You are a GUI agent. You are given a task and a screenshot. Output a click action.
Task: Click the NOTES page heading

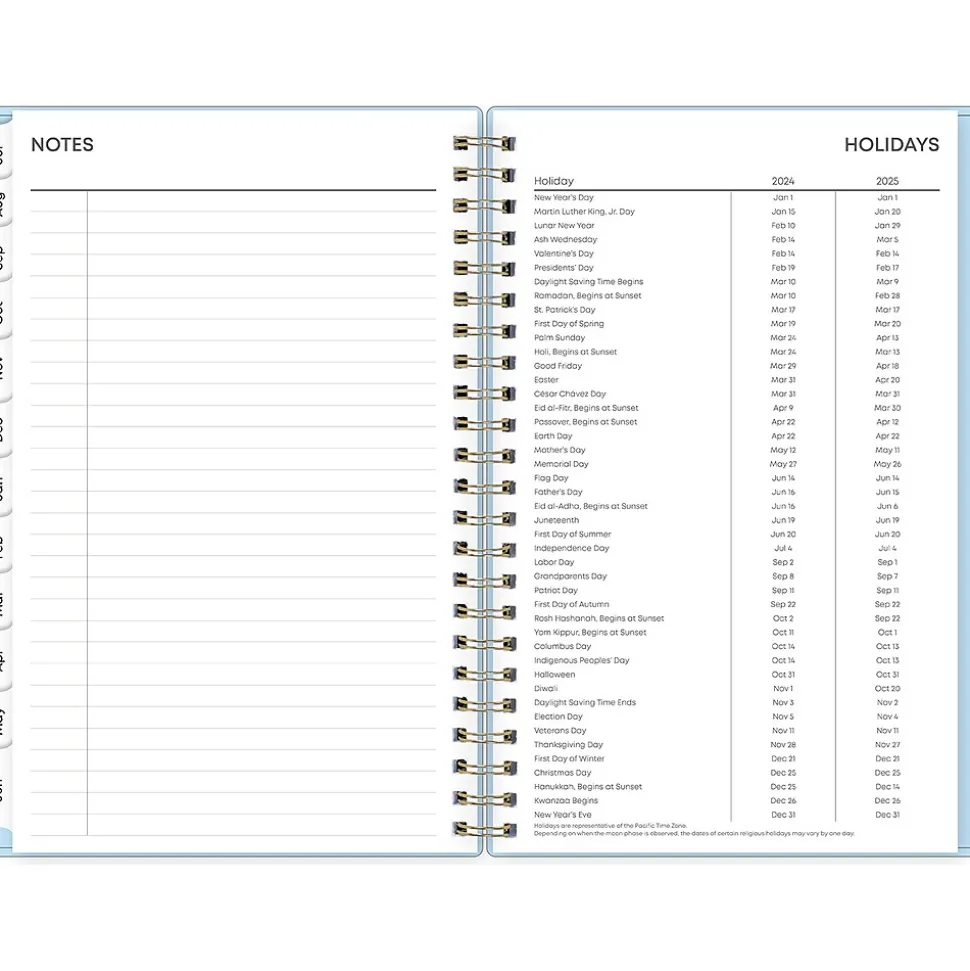[x=62, y=145]
